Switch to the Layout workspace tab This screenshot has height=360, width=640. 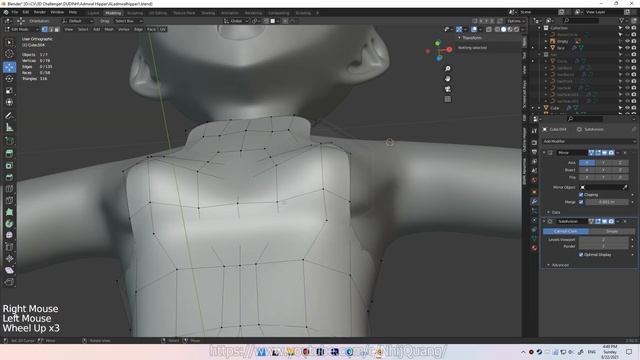click(93, 13)
